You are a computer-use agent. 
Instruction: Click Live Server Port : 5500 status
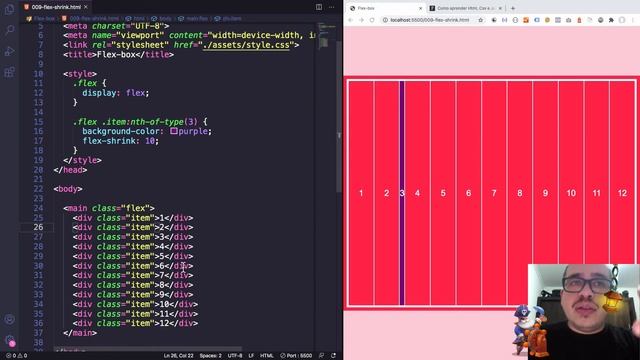click(x=296, y=356)
